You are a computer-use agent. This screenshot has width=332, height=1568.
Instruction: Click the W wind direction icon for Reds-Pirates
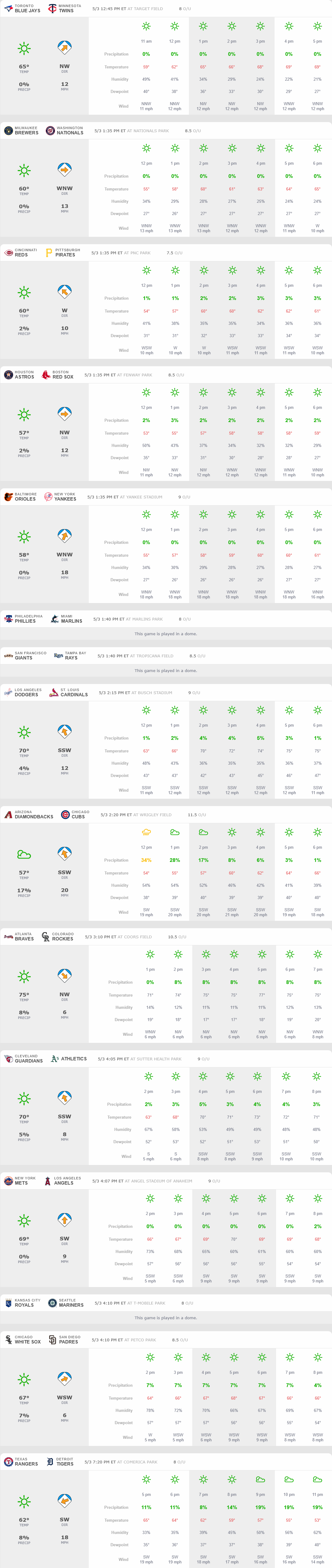coord(64,292)
